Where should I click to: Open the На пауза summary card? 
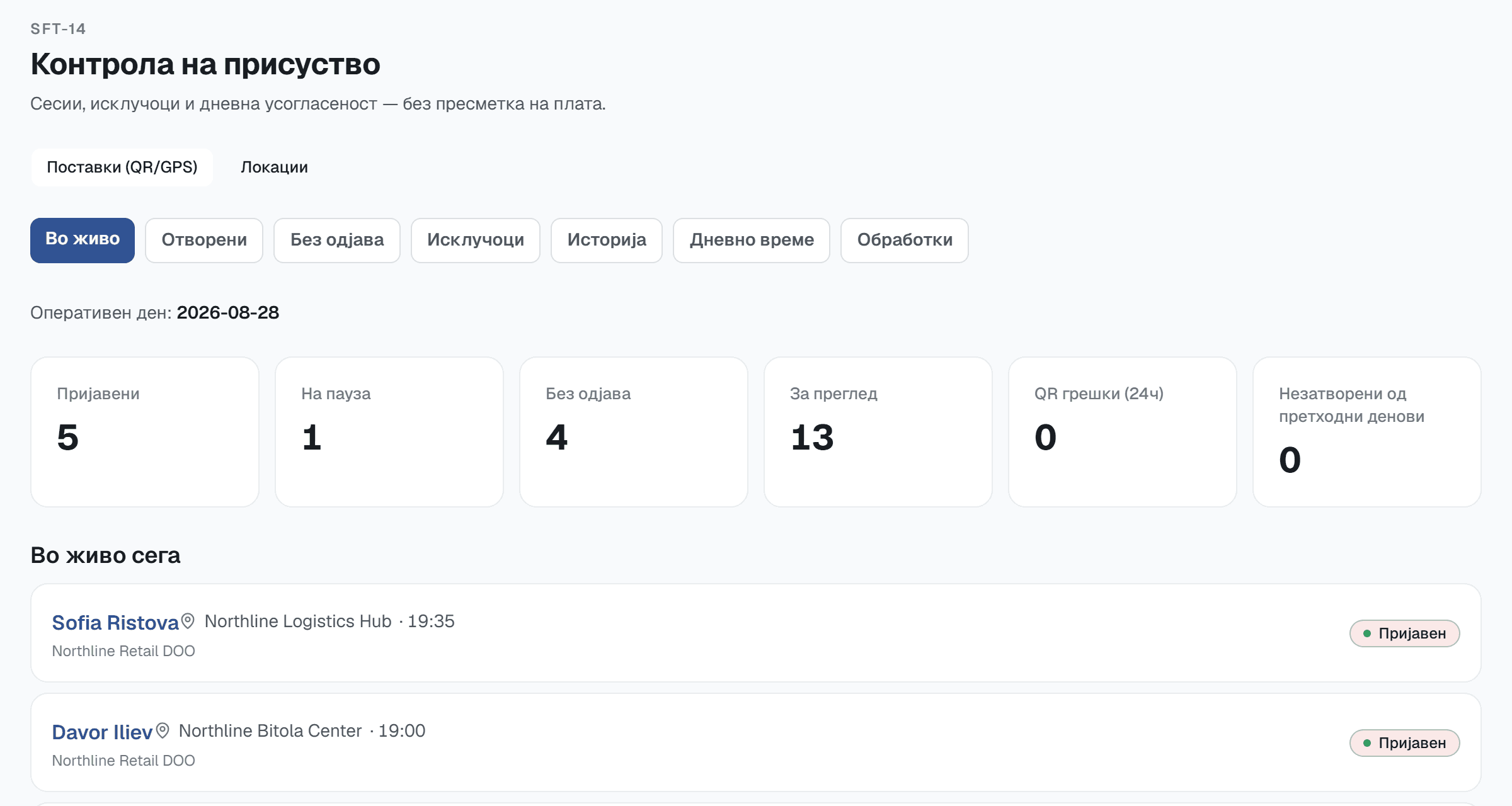389,432
